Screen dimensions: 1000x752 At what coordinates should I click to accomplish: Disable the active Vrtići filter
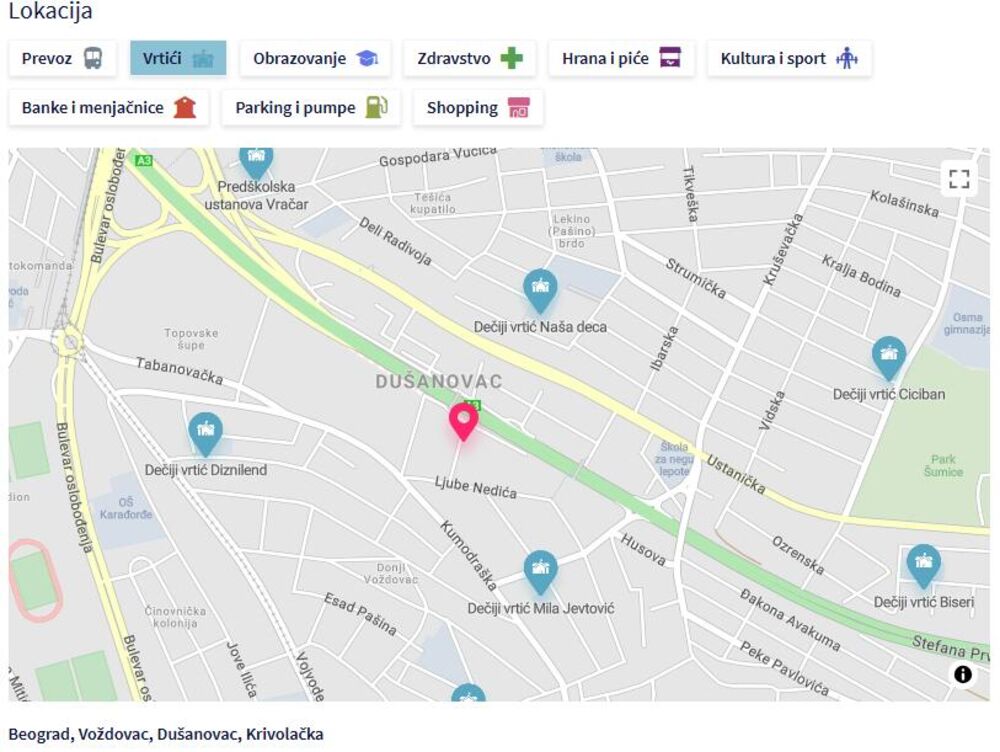click(178, 59)
